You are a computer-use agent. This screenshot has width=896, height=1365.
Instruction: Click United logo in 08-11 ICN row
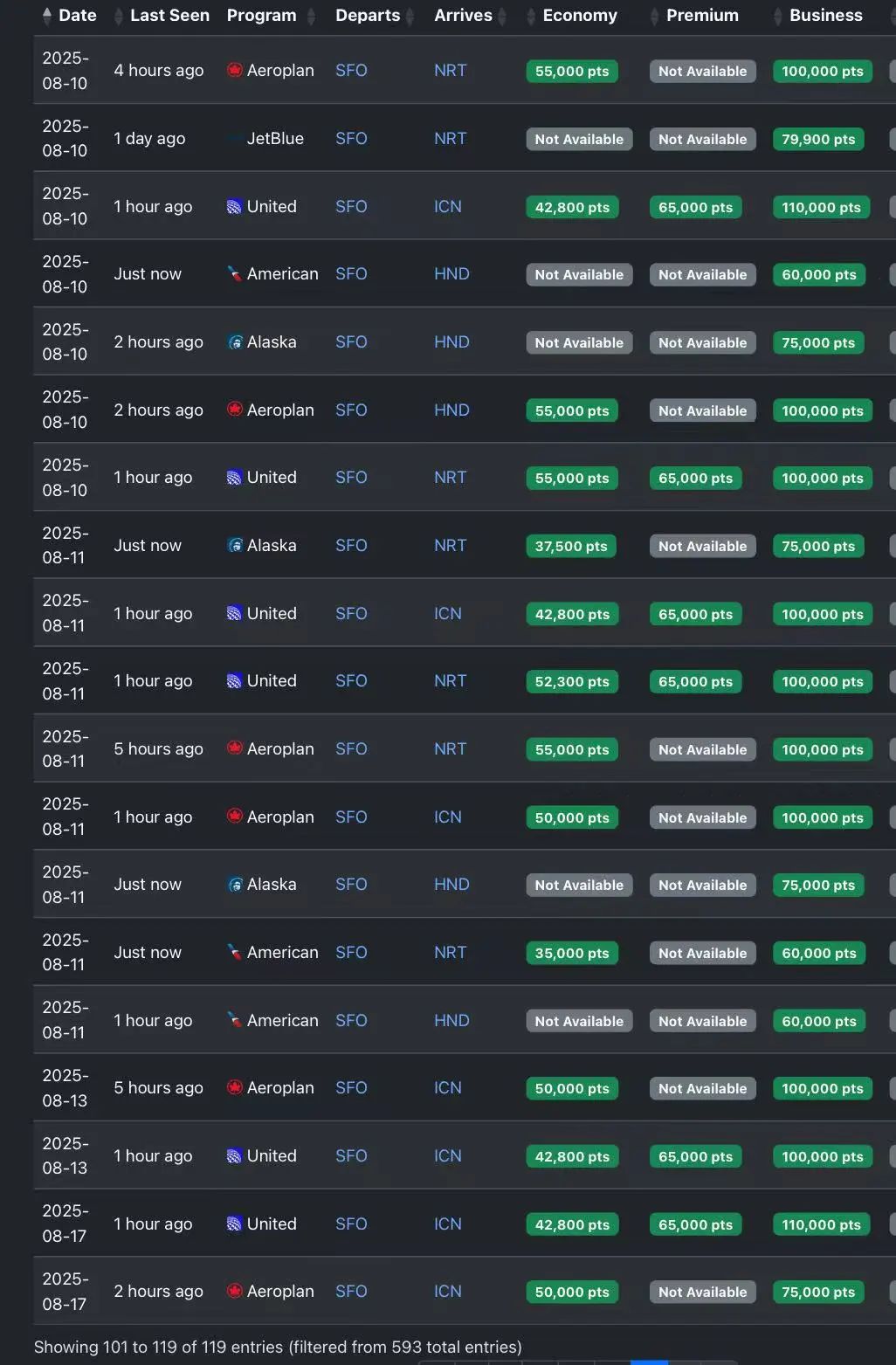[234, 614]
